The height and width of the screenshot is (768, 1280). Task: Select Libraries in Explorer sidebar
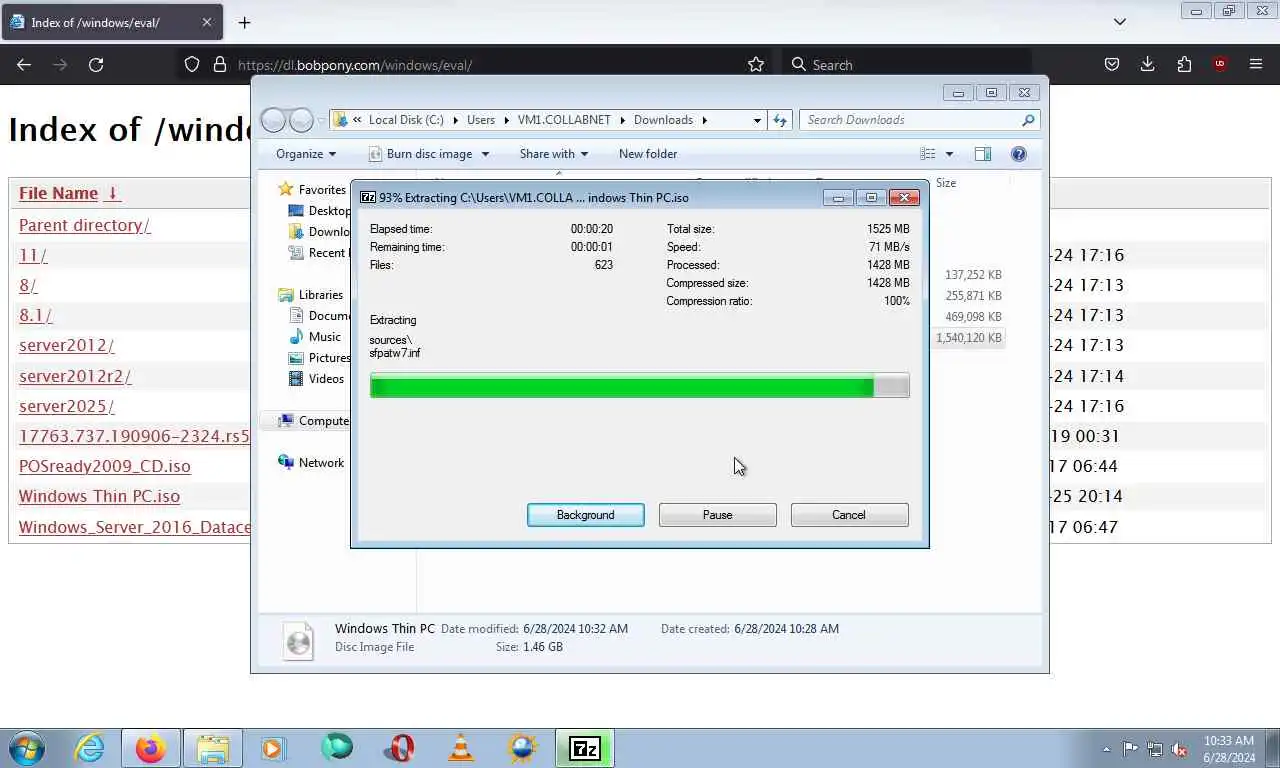click(320, 295)
